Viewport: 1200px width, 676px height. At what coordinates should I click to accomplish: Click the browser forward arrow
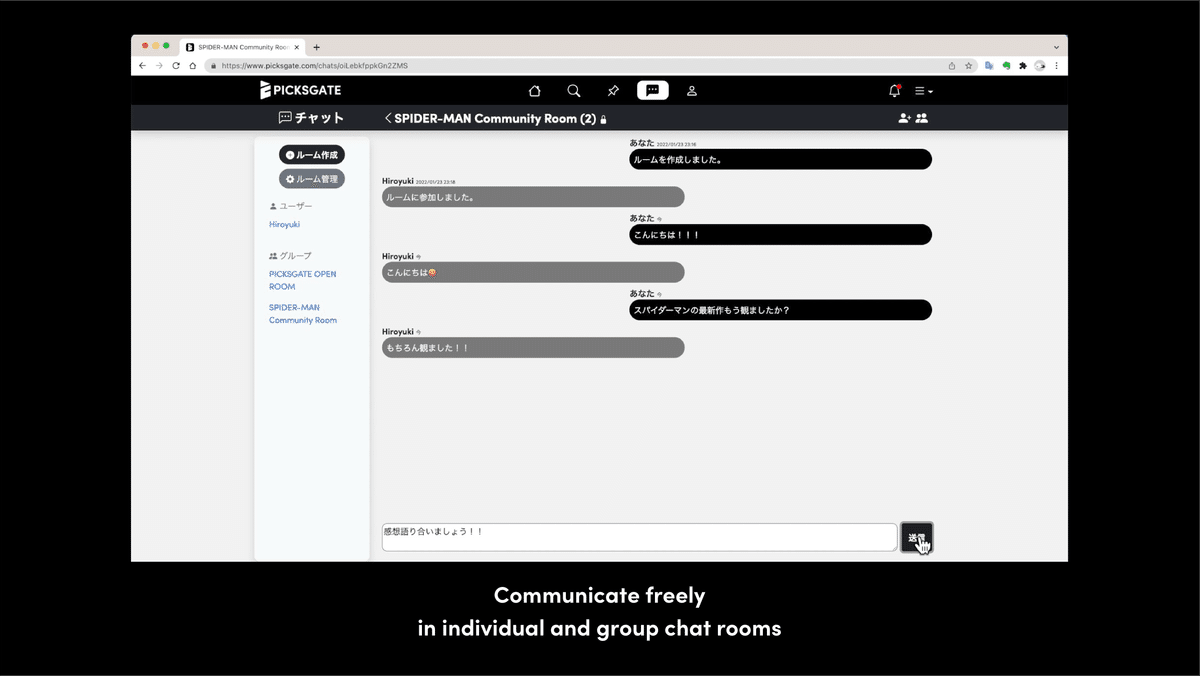(159, 66)
